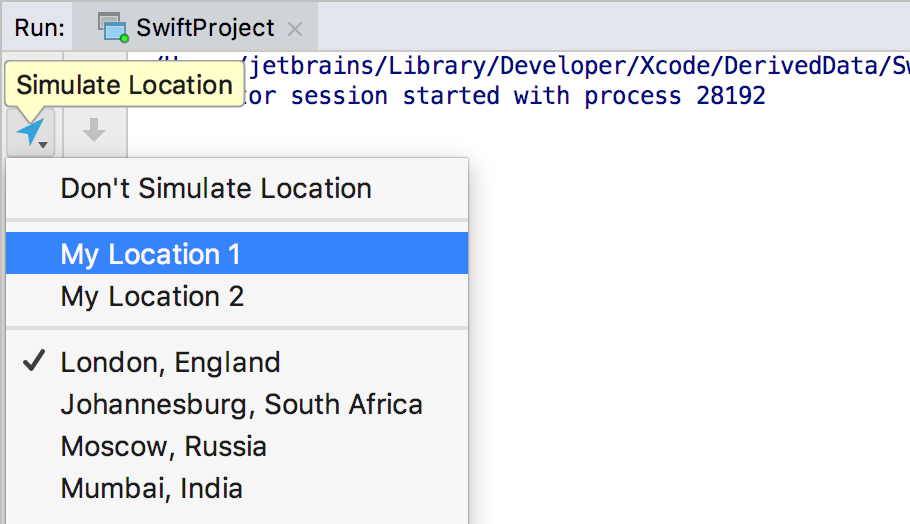
Task: Choose Don't Simulate Location
Action: [x=216, y=188]
